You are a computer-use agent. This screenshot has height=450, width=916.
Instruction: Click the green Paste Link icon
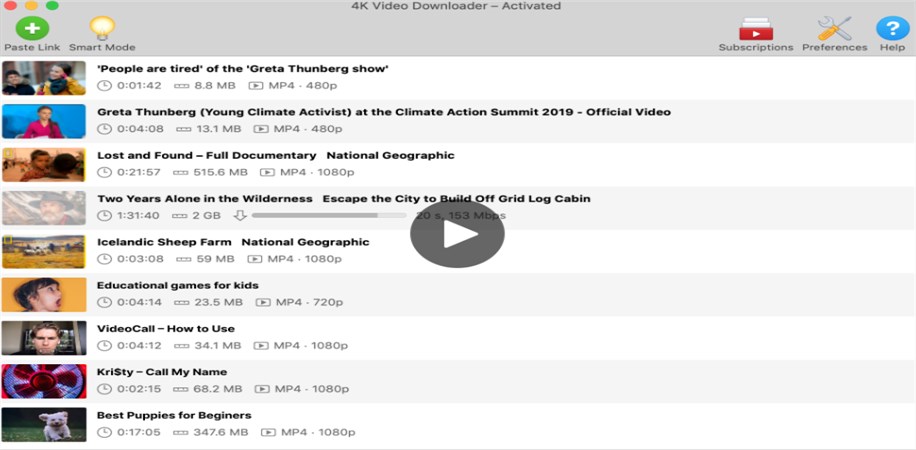(x=32, y=27)
